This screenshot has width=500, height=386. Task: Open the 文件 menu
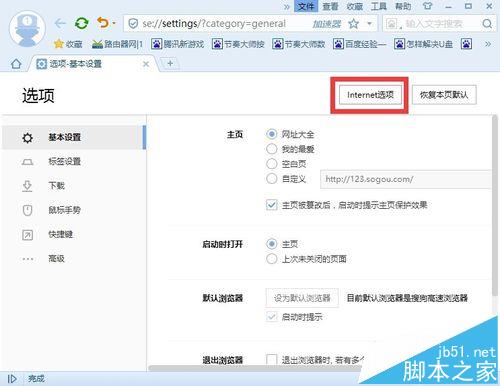(x=306, y=6)
